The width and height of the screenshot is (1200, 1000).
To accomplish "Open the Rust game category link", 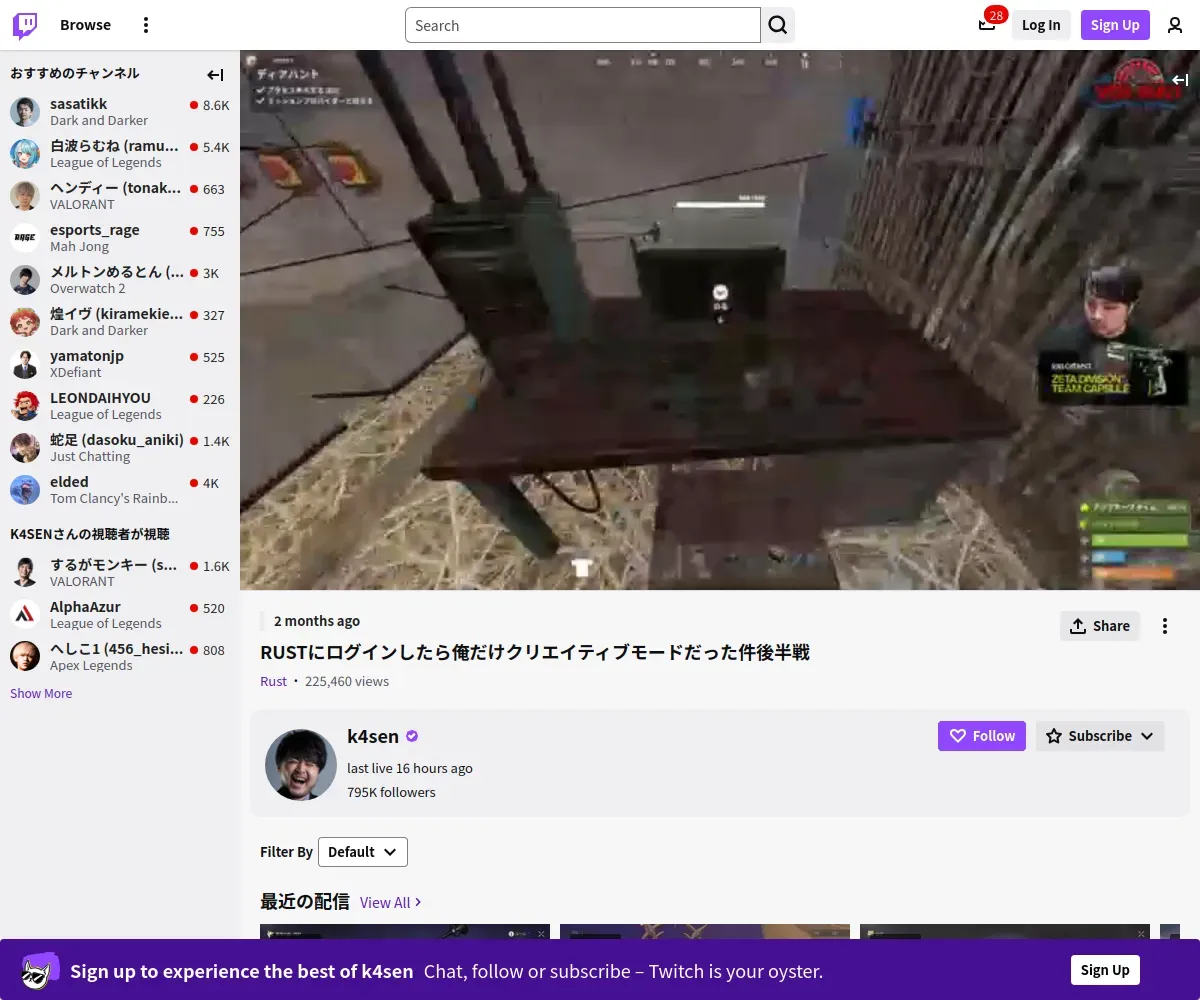I will 273,681.
